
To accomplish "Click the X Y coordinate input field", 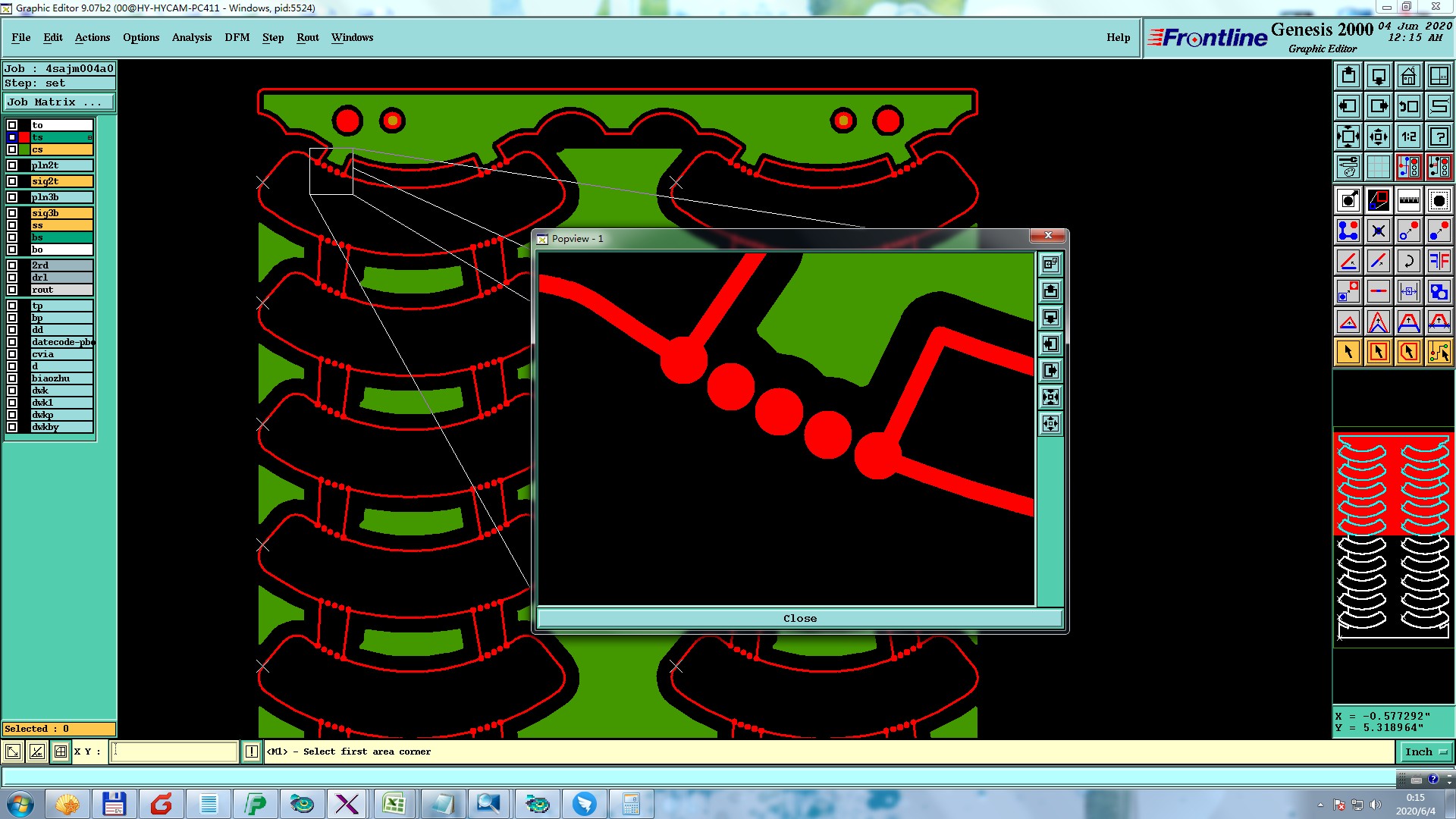I will point(175,752).
